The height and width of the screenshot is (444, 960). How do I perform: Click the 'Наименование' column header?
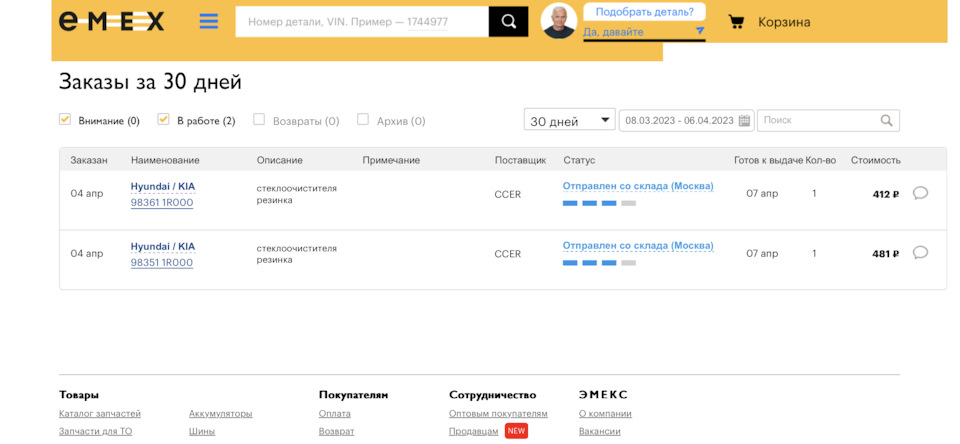165,160
